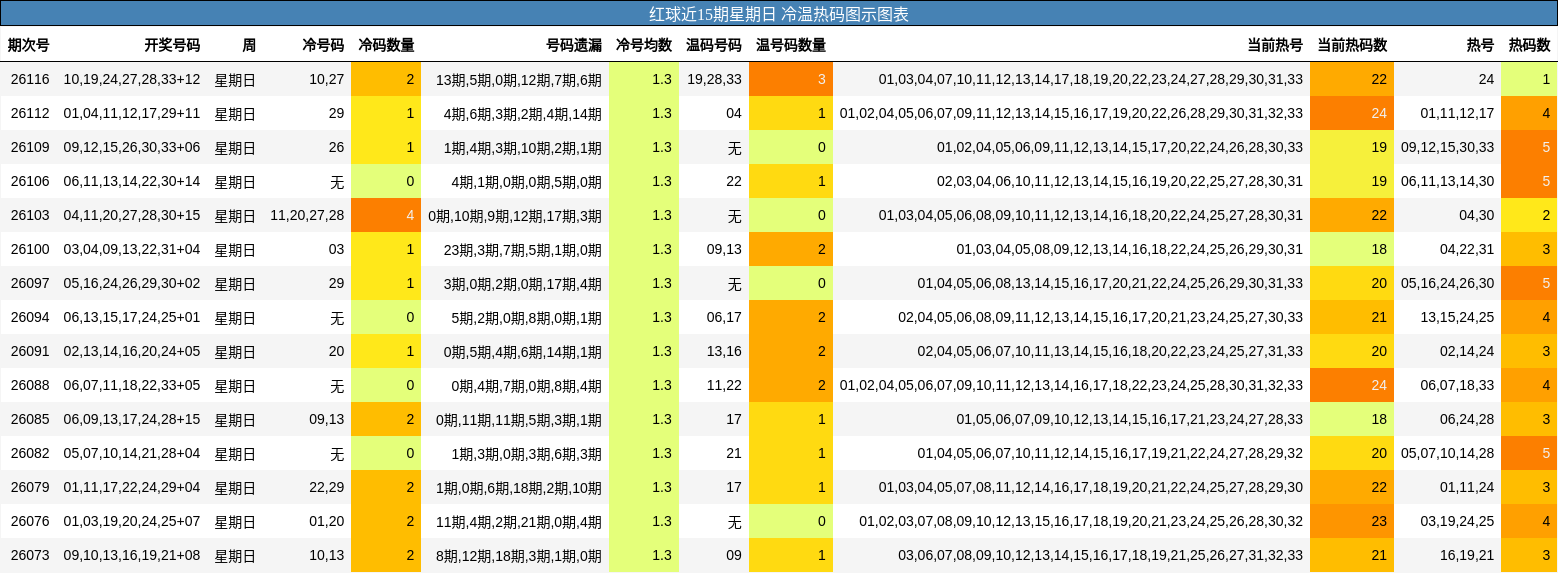Viewport: 1558px width, 573px height.
Task: Click draw numbers 10,19,24,27,28,33+12
Action: [132, 79]
